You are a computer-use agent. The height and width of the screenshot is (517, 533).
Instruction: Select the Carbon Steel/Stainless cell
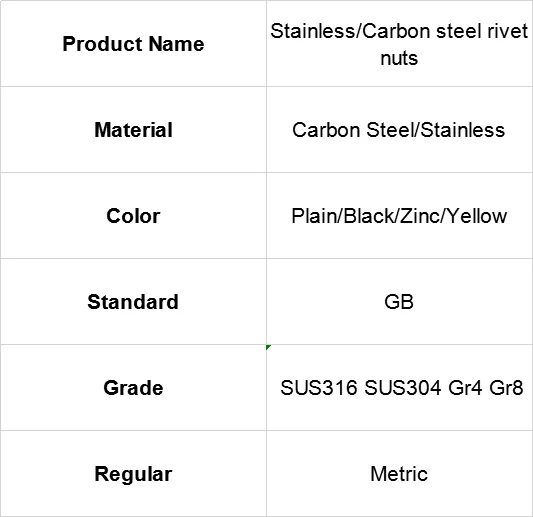click(399, 130)
